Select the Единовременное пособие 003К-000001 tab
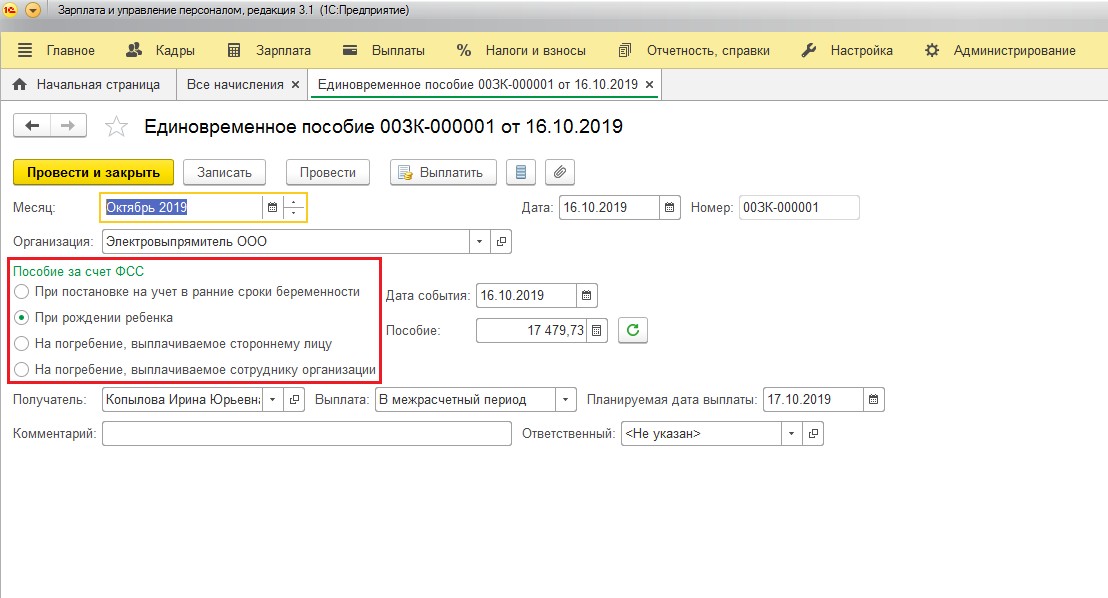 click(x=478, y=85)
